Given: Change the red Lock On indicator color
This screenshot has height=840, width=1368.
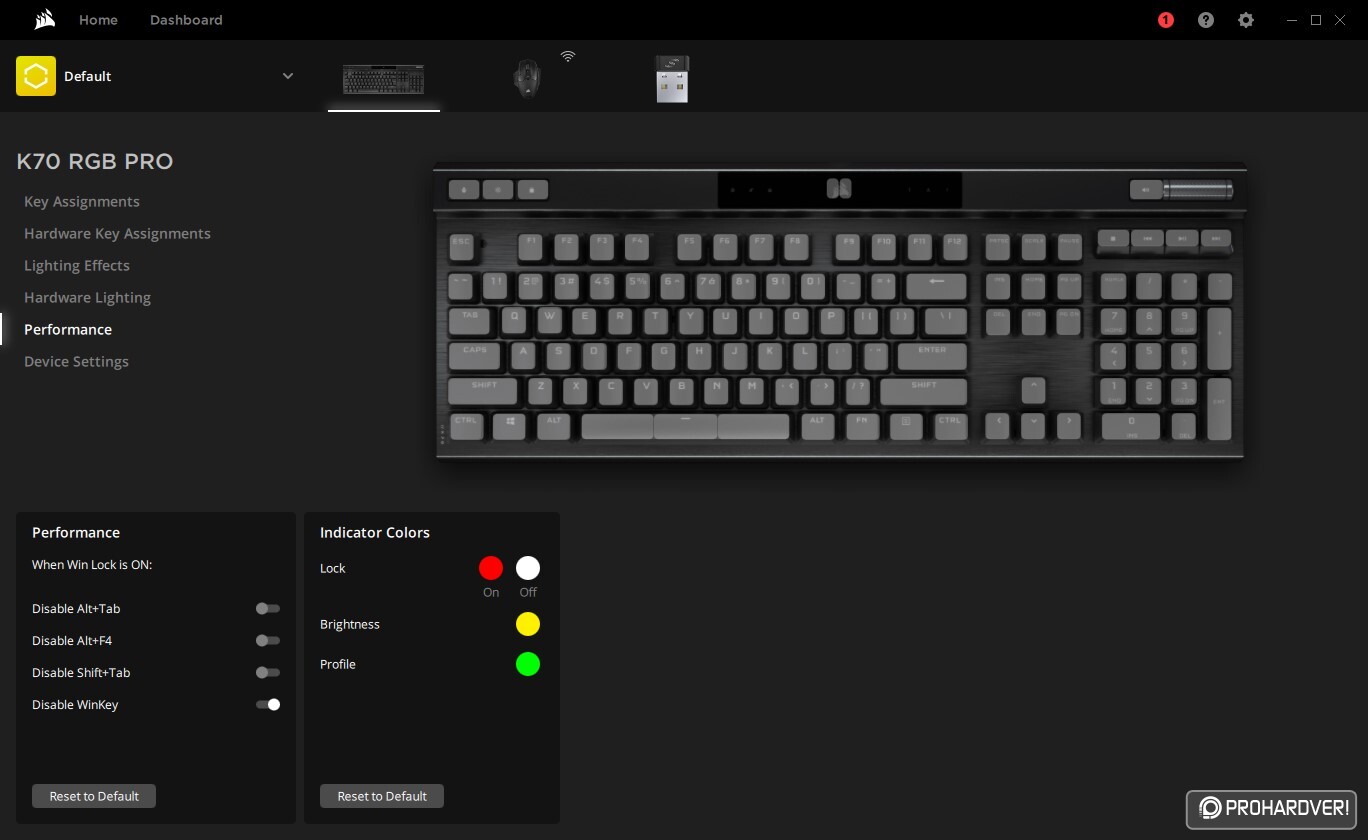Looking at the screenshot, I should coord(491,568).
